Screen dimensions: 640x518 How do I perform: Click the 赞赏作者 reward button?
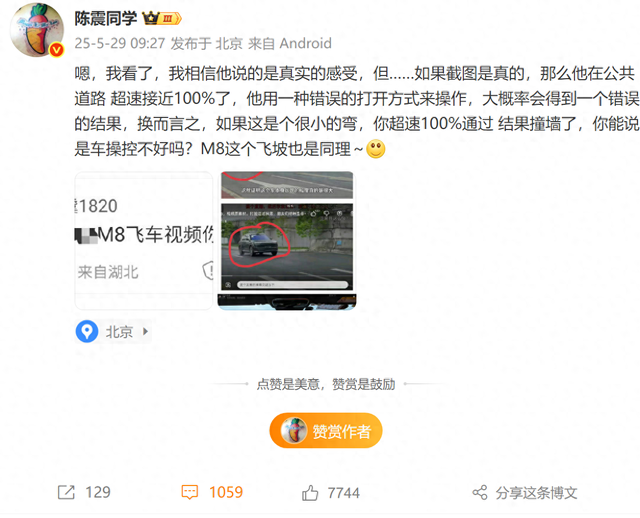pos(326,431)
